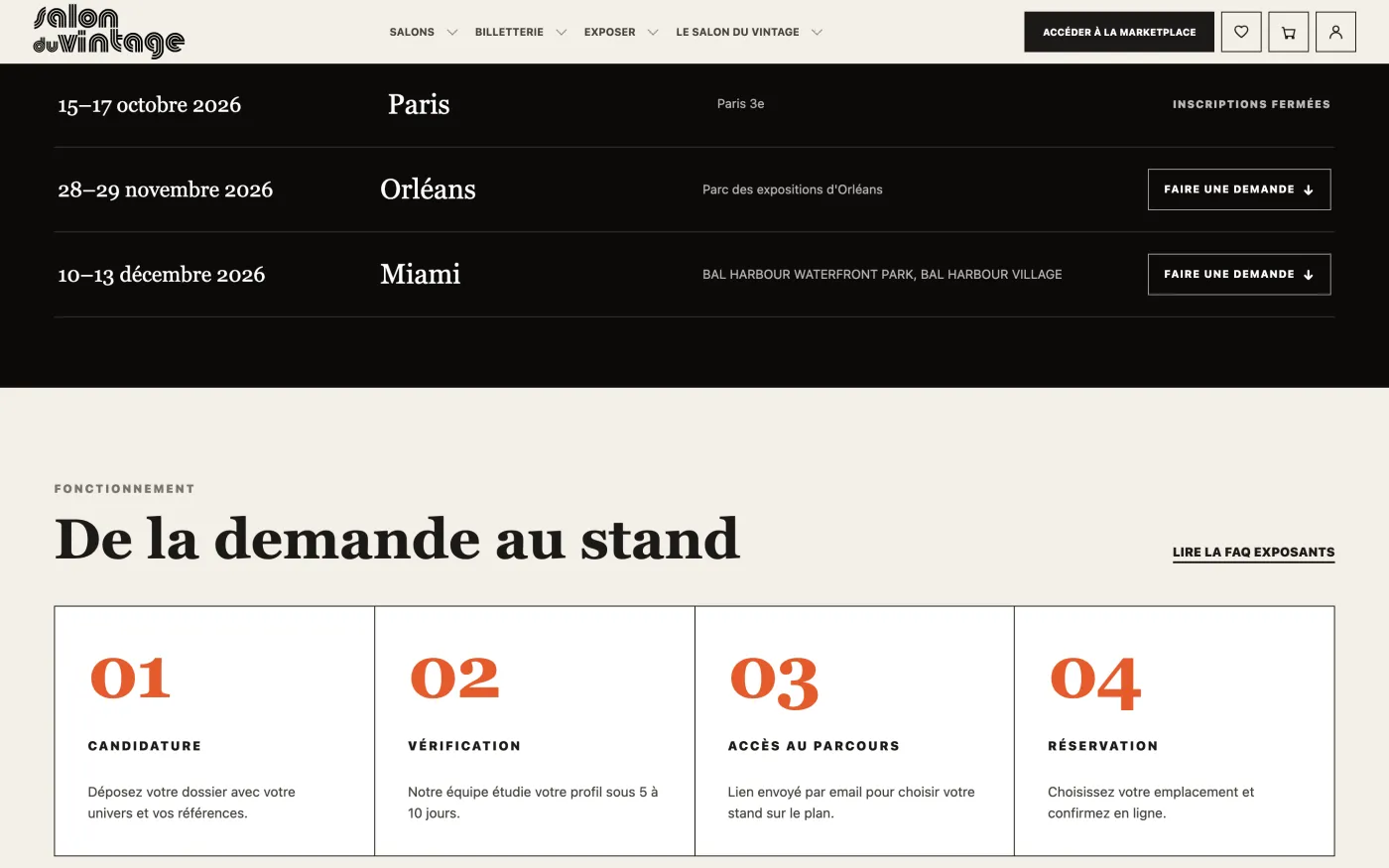Open the shopping cart icon
The height and width of the screenshot is (868, 1389).
pyautogui.click(x=1289, y=32)
